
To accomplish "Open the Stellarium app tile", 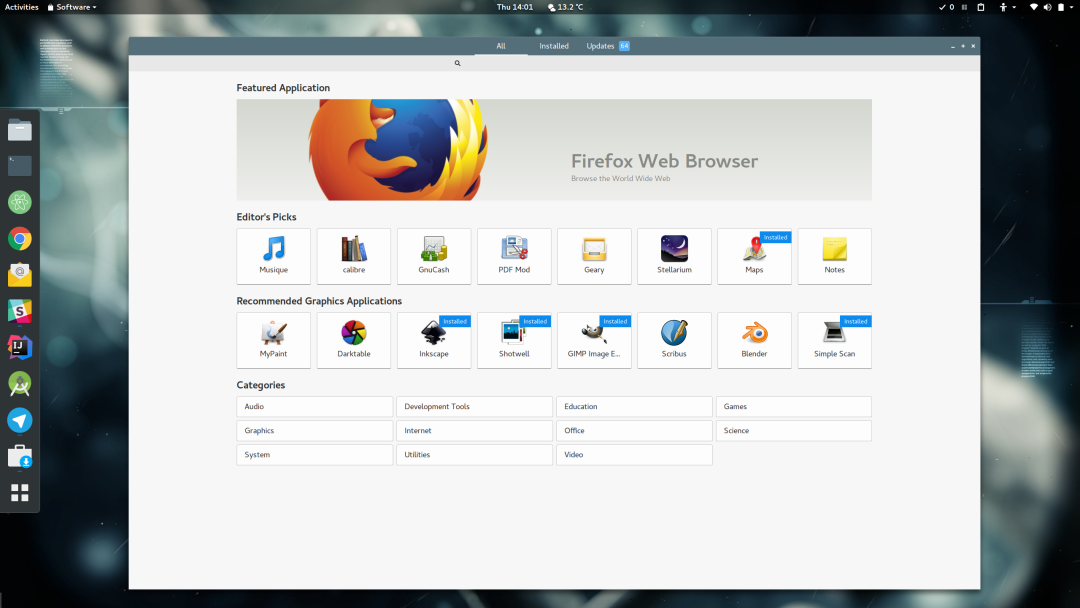I will 674,256.
